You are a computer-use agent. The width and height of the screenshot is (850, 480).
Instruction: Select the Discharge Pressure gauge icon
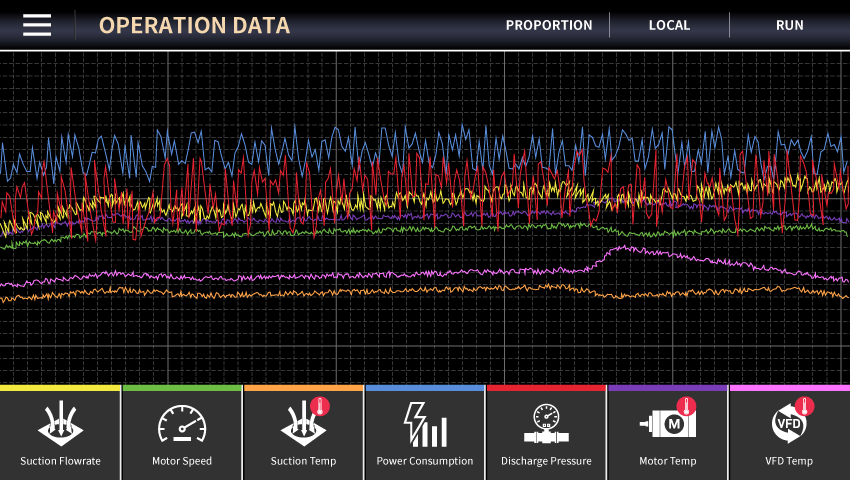(x=546, y=425)
